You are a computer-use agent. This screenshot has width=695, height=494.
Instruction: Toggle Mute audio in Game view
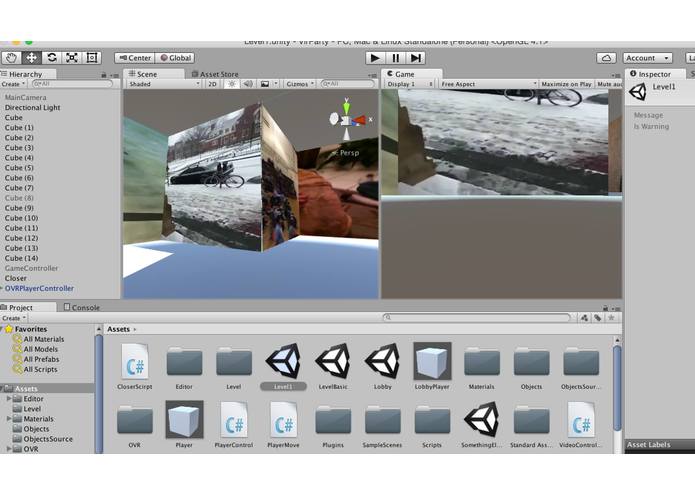tap(609, 84)
